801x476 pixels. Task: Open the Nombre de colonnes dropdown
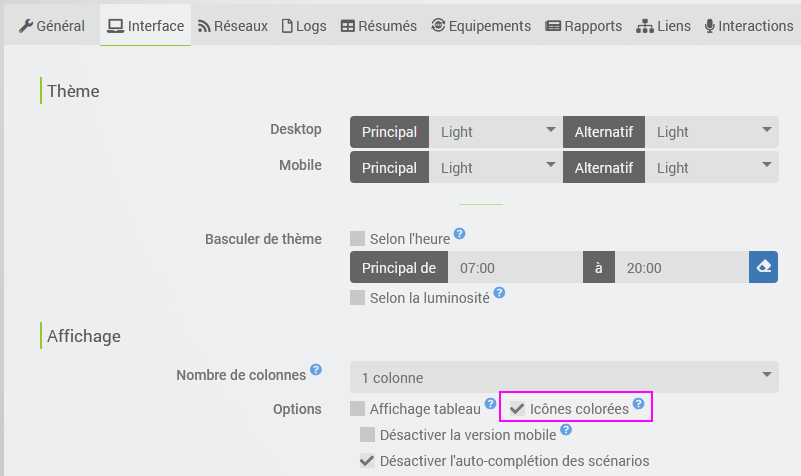click(x=564, y=377)
